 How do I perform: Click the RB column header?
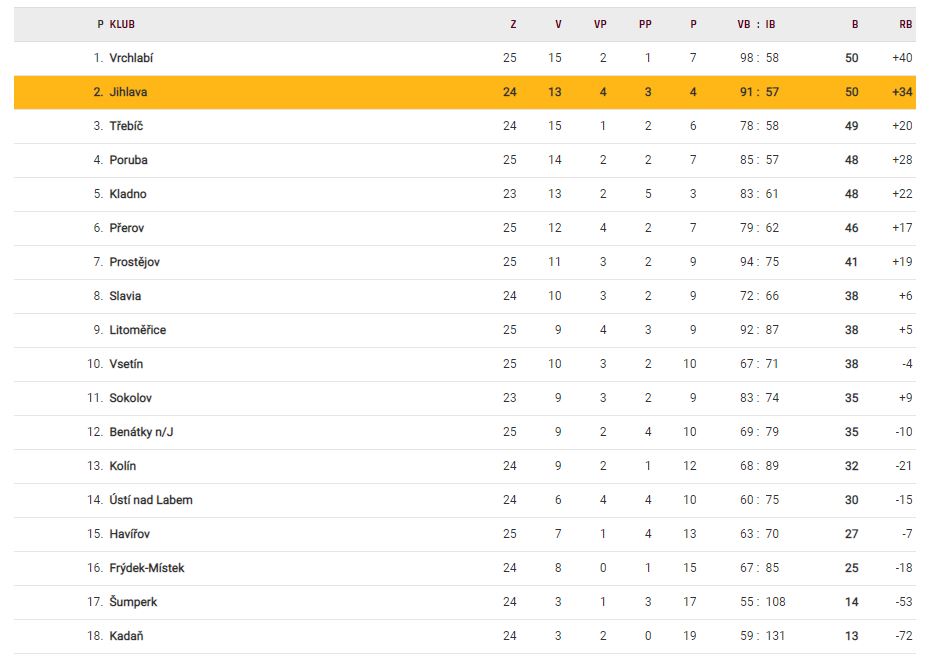click(x=905, y=24)
